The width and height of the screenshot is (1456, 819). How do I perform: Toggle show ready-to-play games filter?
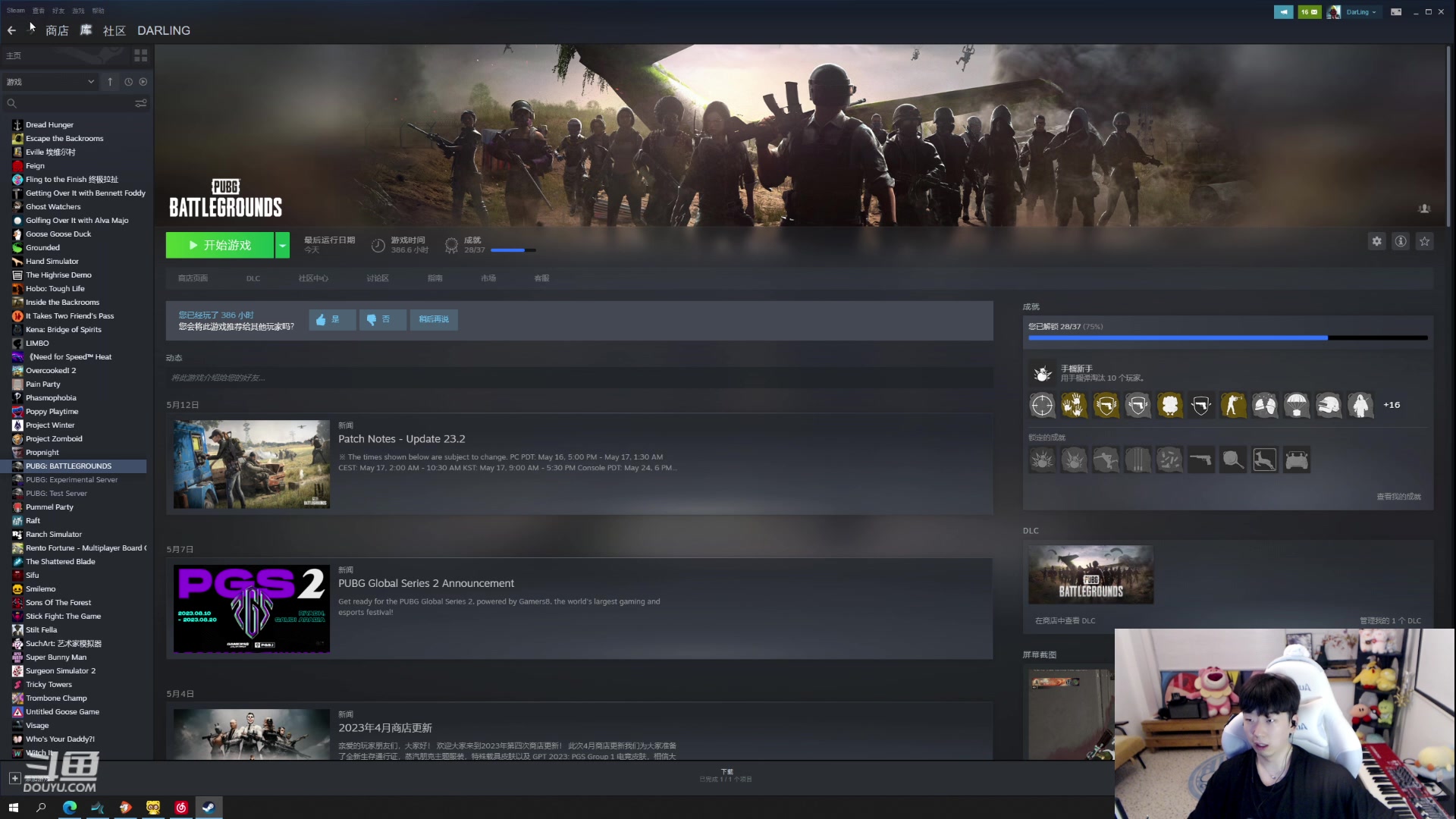143,82
